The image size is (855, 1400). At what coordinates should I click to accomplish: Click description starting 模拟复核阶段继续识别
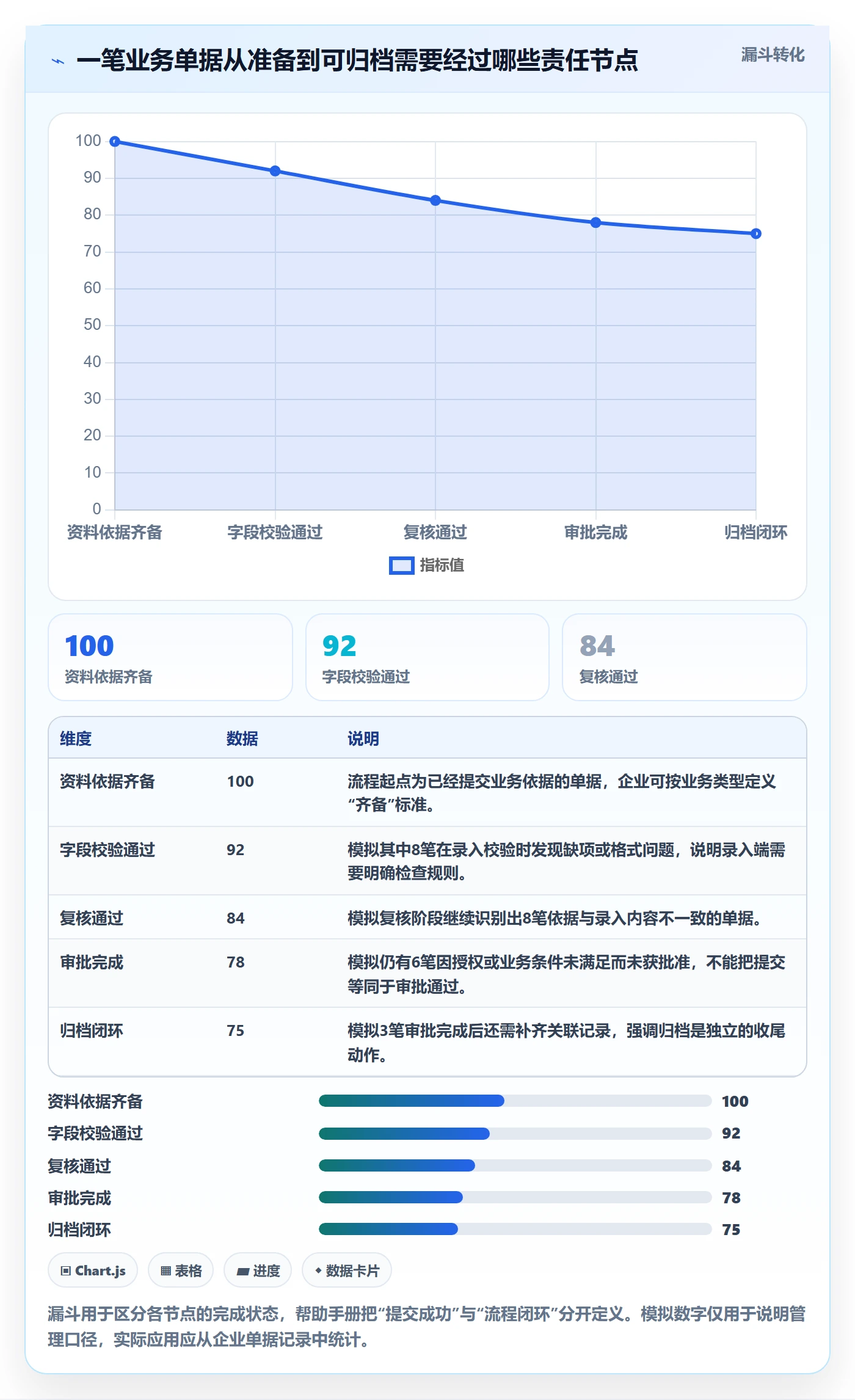554,919
